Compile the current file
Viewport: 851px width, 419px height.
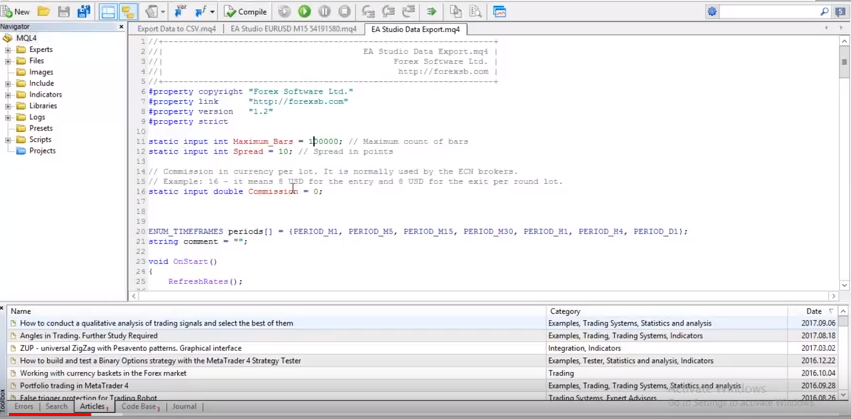tap(245, 11)
